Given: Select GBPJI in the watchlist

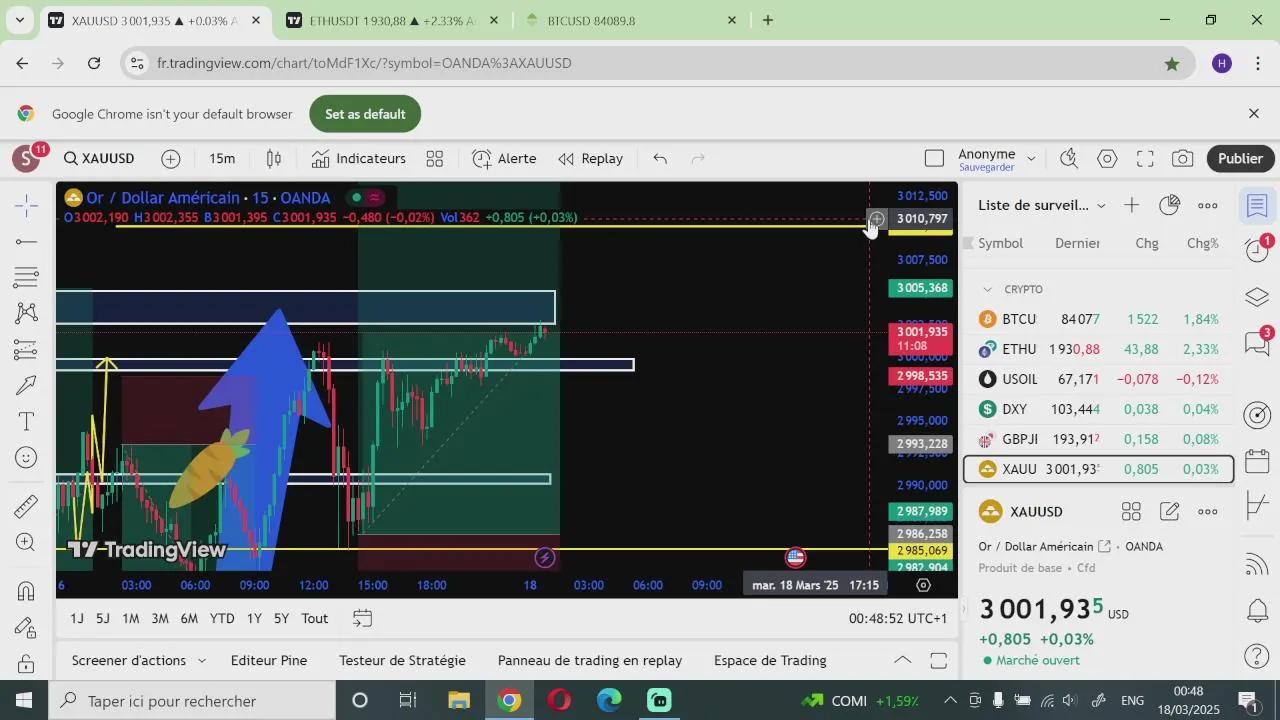Looking at the screenshot, I should 1098,439.
